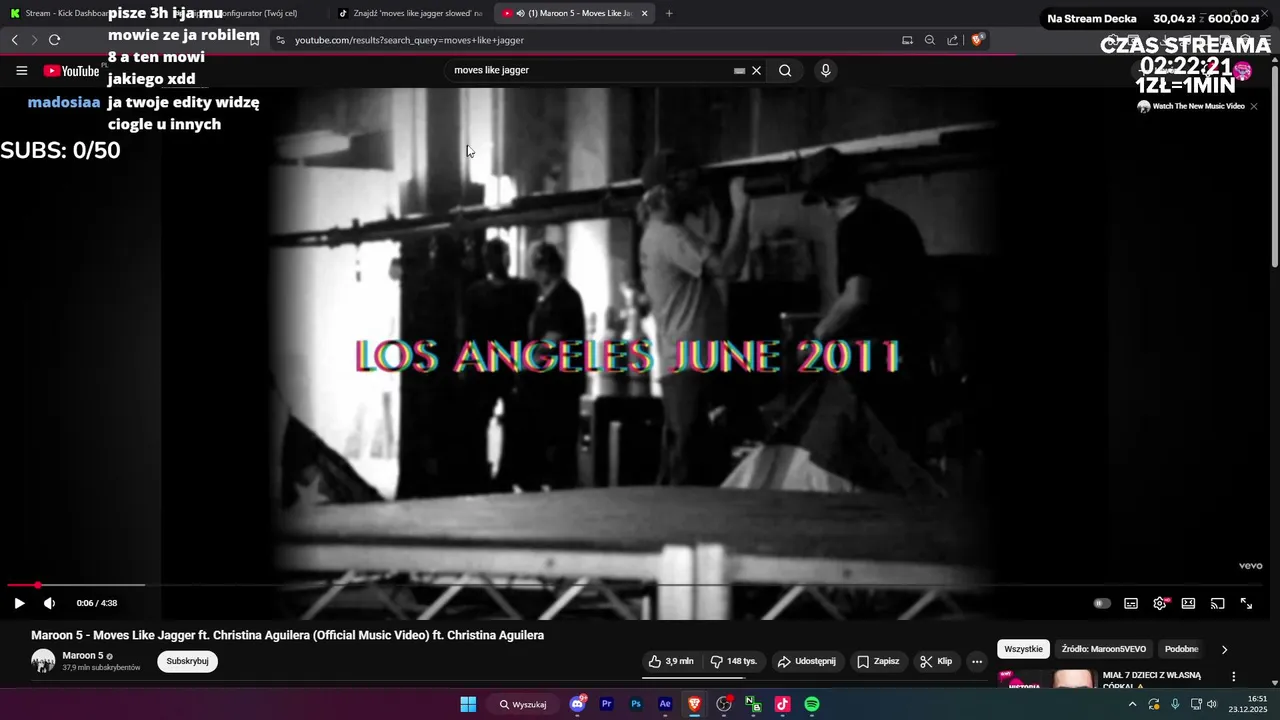Share the page via address bar icon
The width and height of the screenshot is (1280, 720).
(953, 40)
